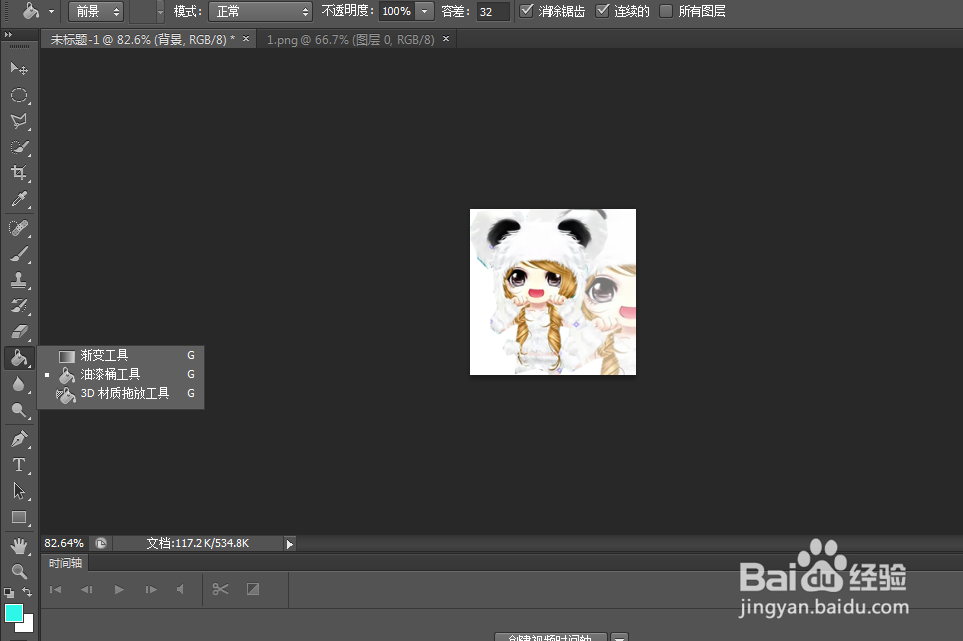Go to first frame in timeline

pos(55,589)
